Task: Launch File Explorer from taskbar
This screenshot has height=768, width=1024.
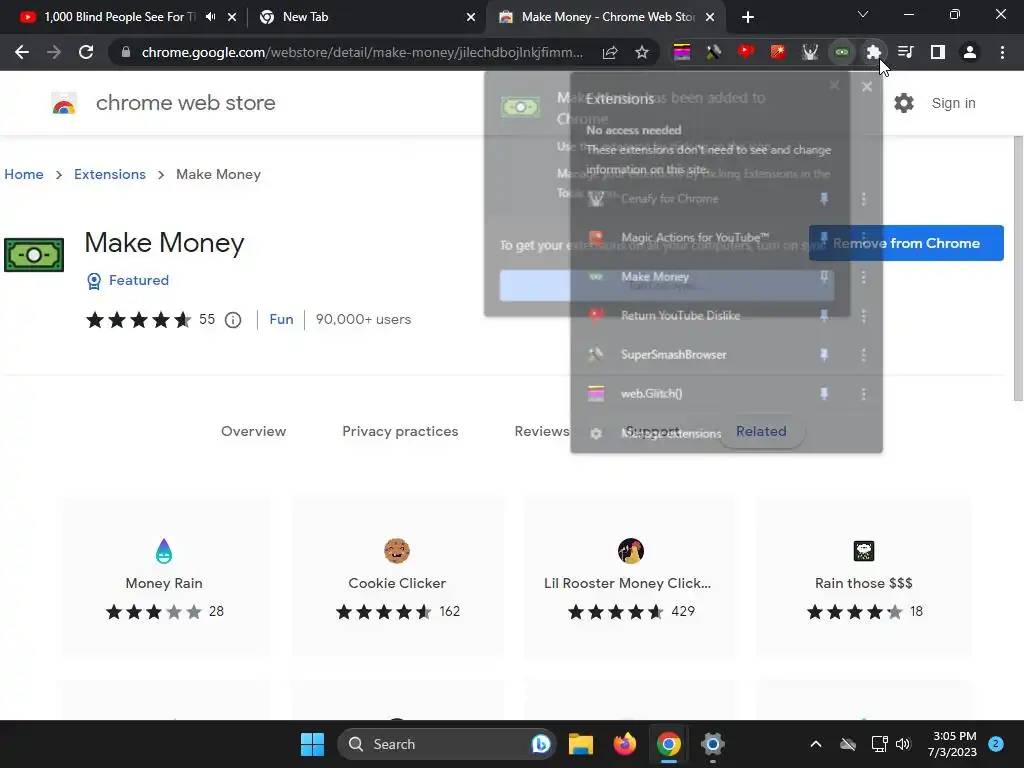Action: coord(581,744)
